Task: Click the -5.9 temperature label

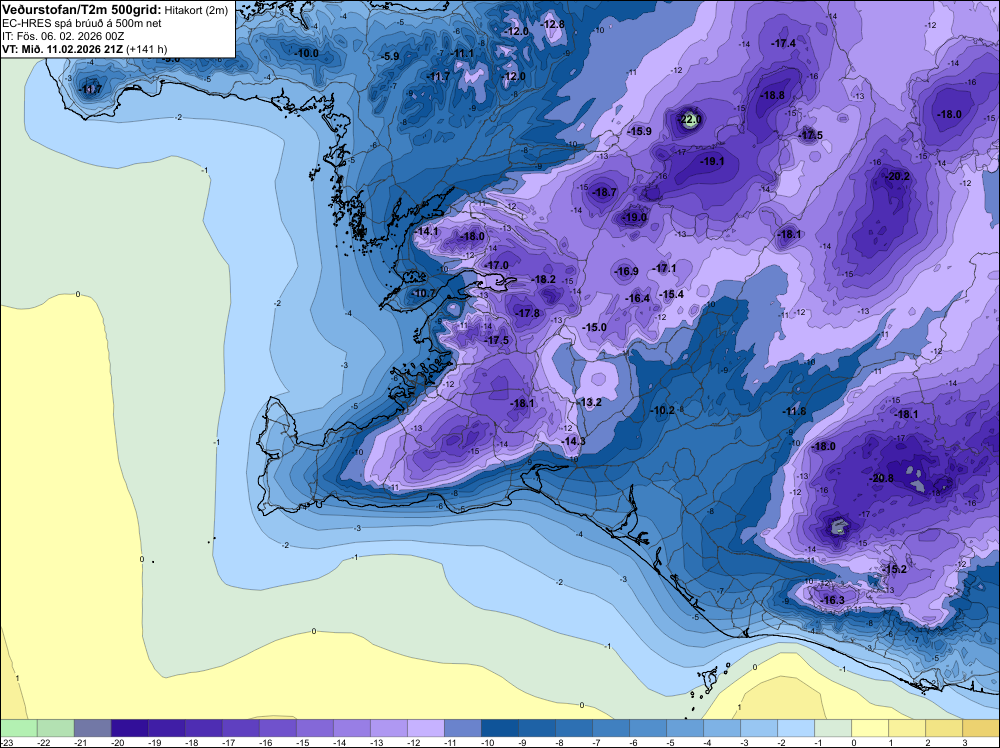Action: click(x=390, y=56)
